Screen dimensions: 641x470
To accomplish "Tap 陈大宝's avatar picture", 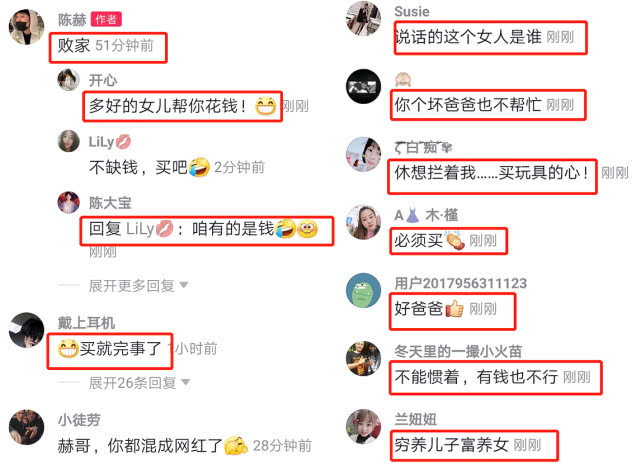I will tap(68, 202).
